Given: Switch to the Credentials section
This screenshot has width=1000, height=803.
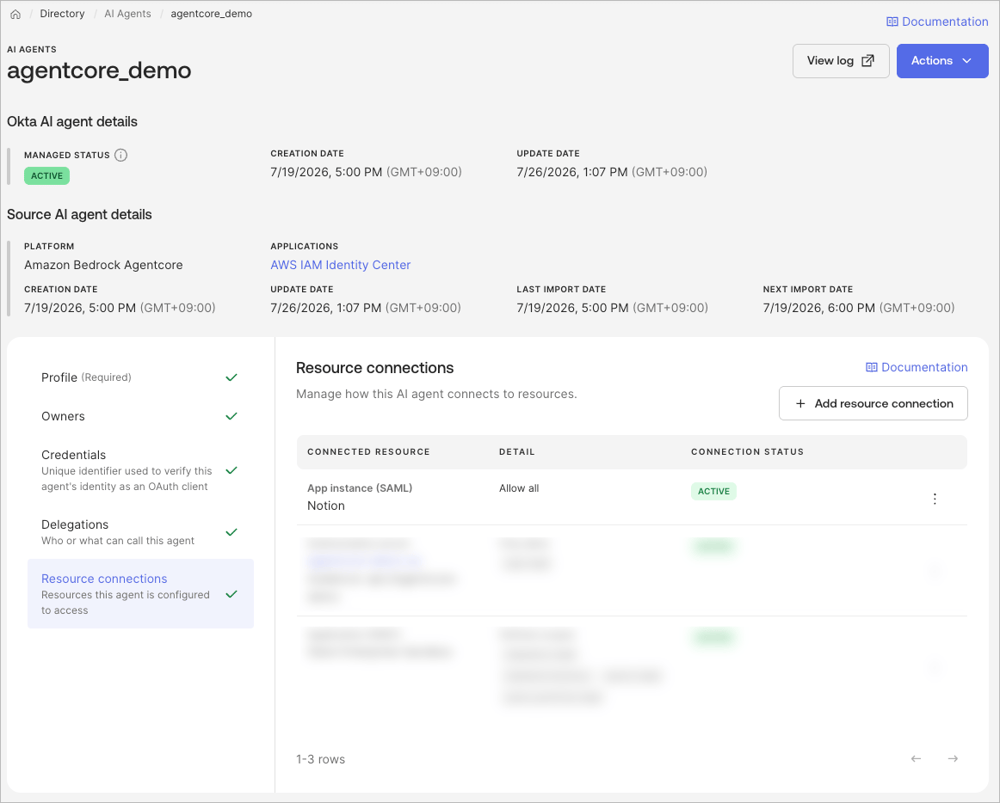Looking at the screenshot, I should (x=140, y=470).
